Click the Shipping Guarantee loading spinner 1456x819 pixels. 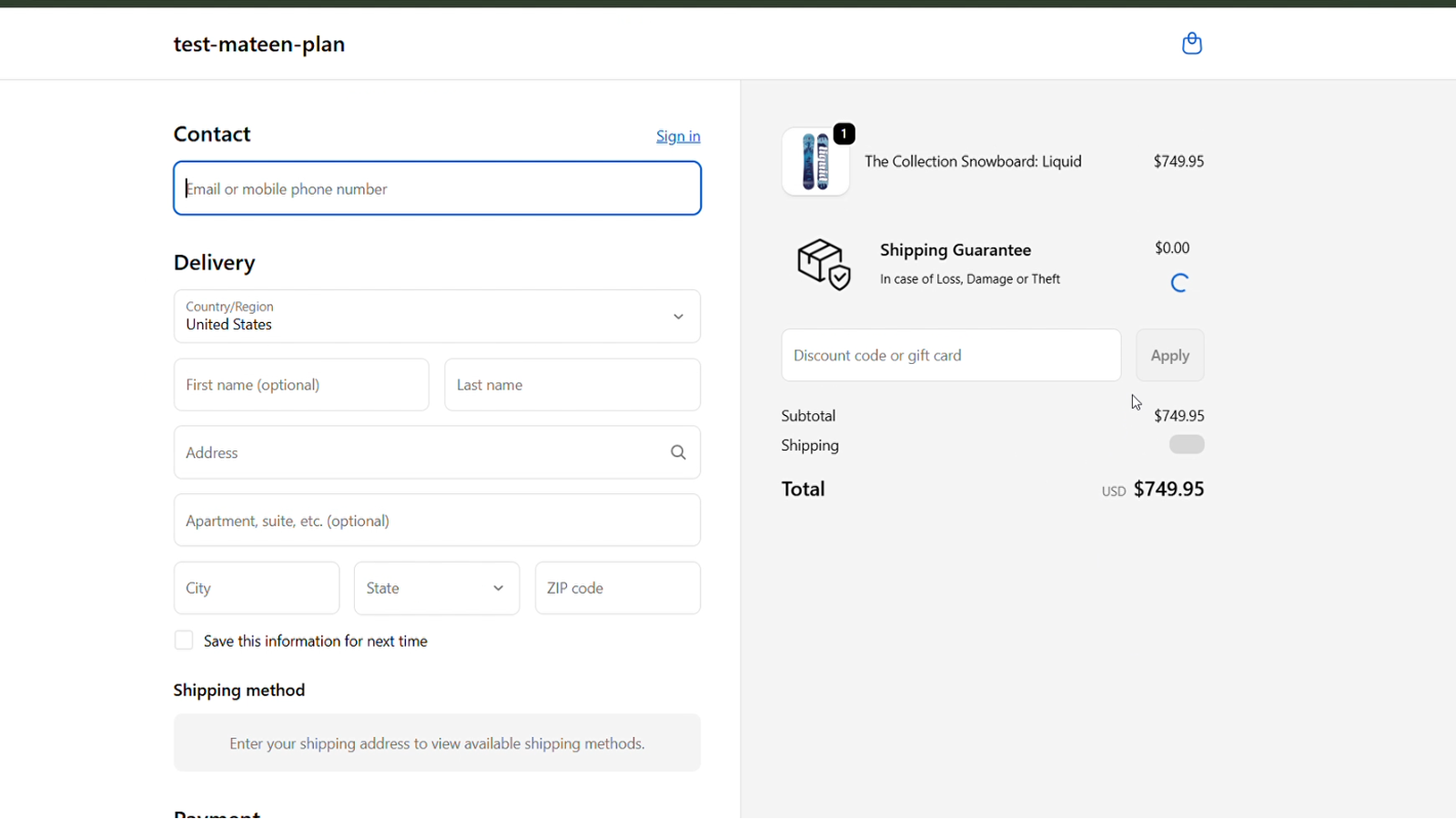[x=1179, y=283]
